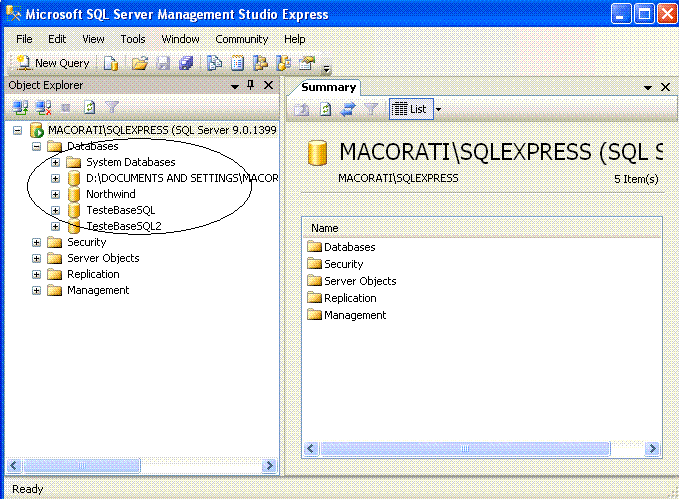Click the Save toolbar icon
Screen dimensions: 679x499
[163, 63]
